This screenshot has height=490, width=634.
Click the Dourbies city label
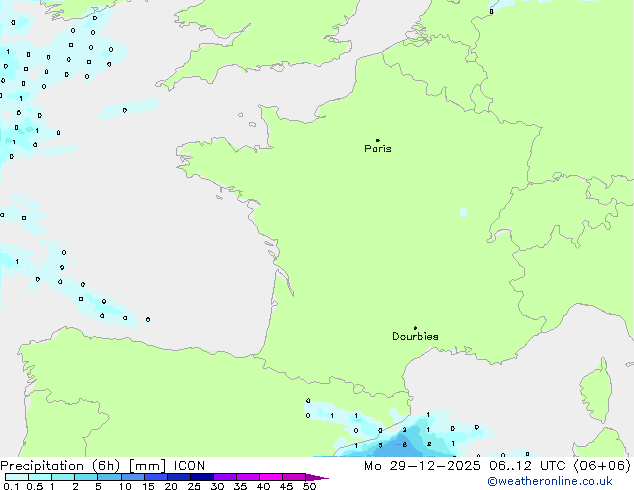coord(415,336)
